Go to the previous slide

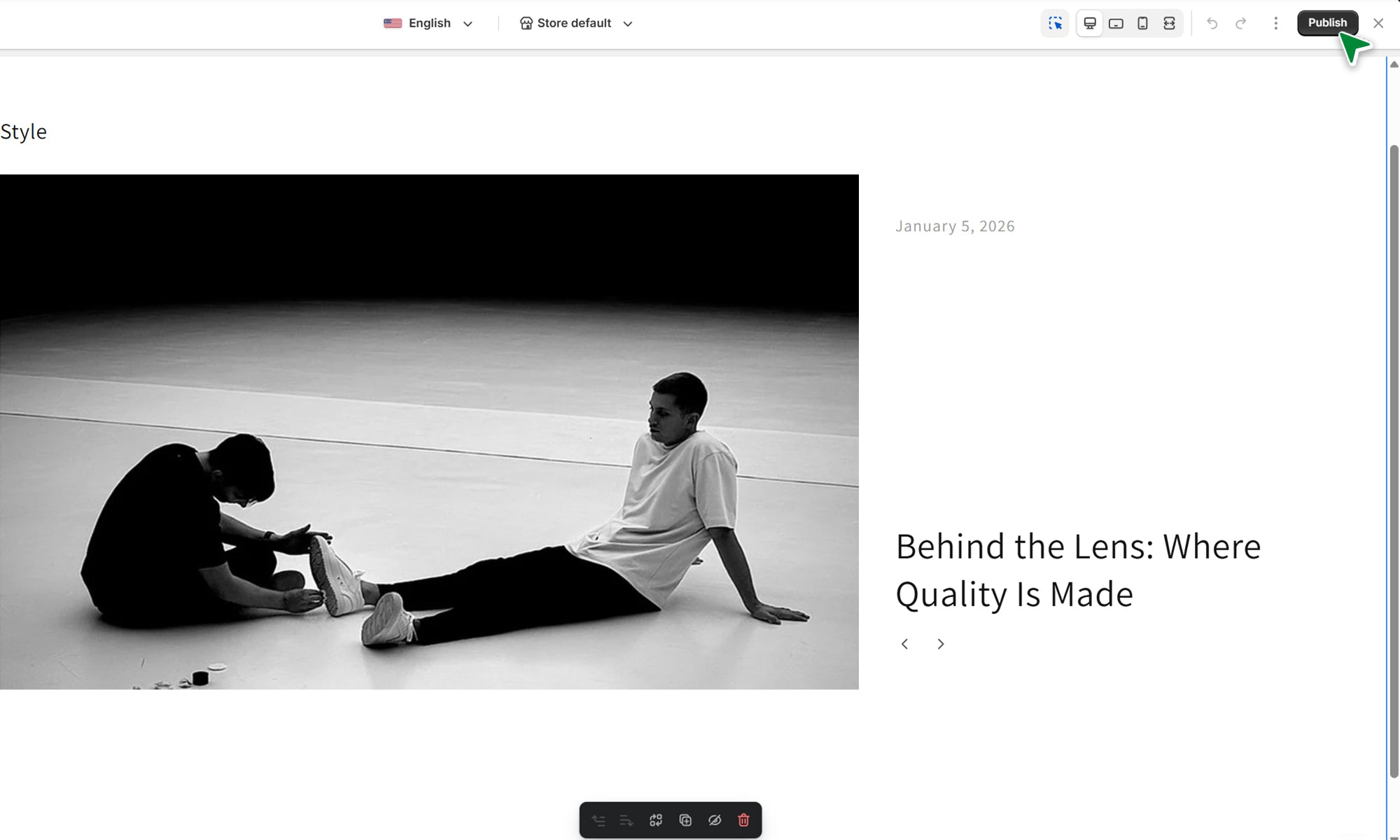click(x=904, y=644)
